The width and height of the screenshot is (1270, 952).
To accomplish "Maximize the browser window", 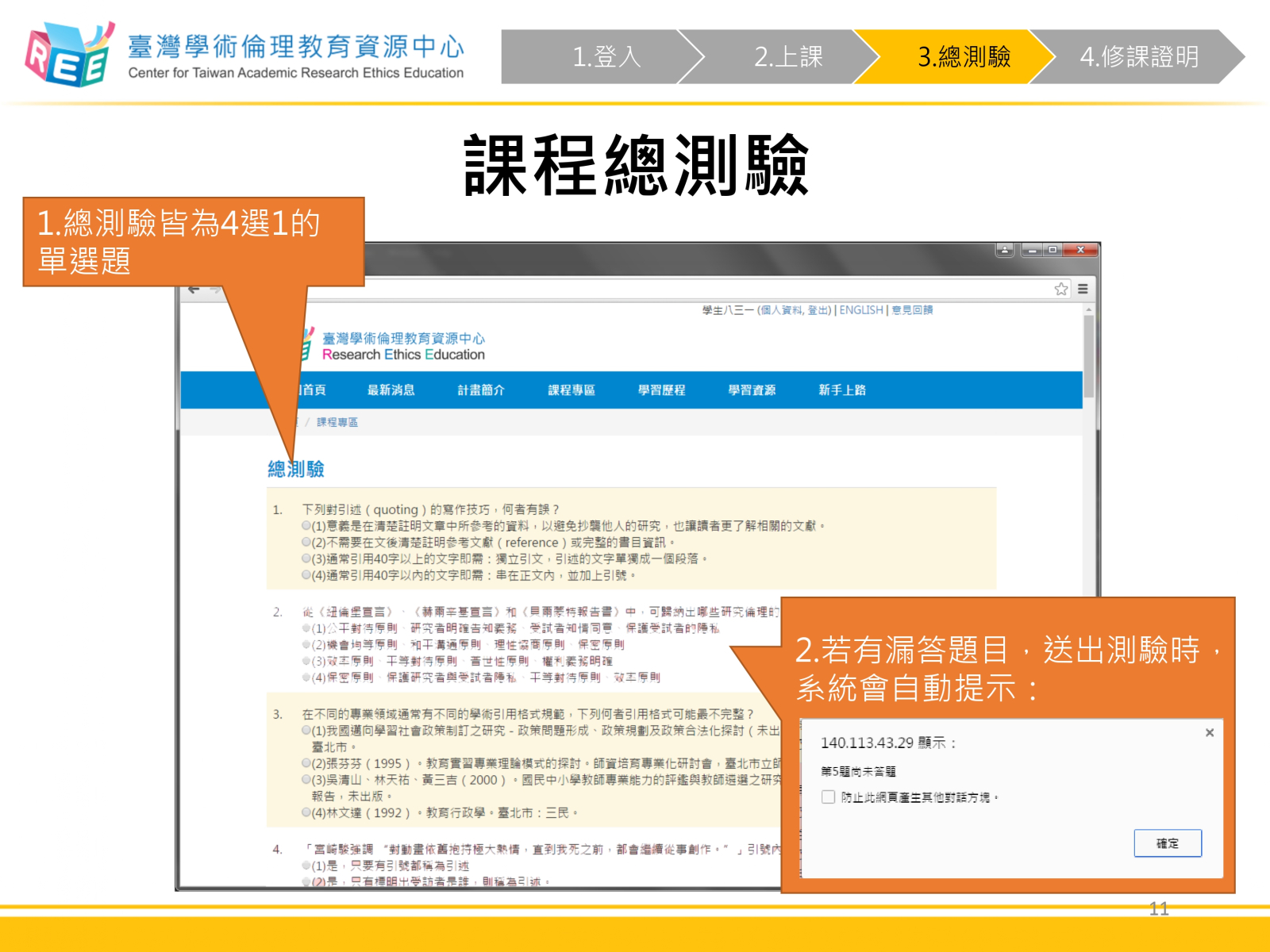I will 1053,250.
